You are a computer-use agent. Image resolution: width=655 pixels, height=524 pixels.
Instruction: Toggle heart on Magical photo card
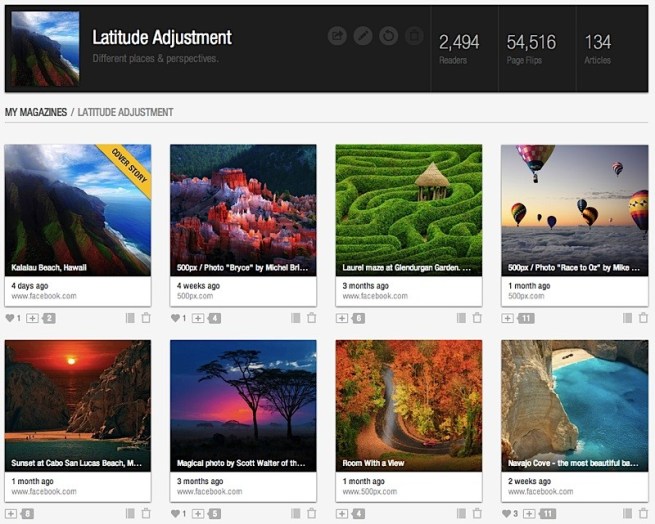pos(176,514)
